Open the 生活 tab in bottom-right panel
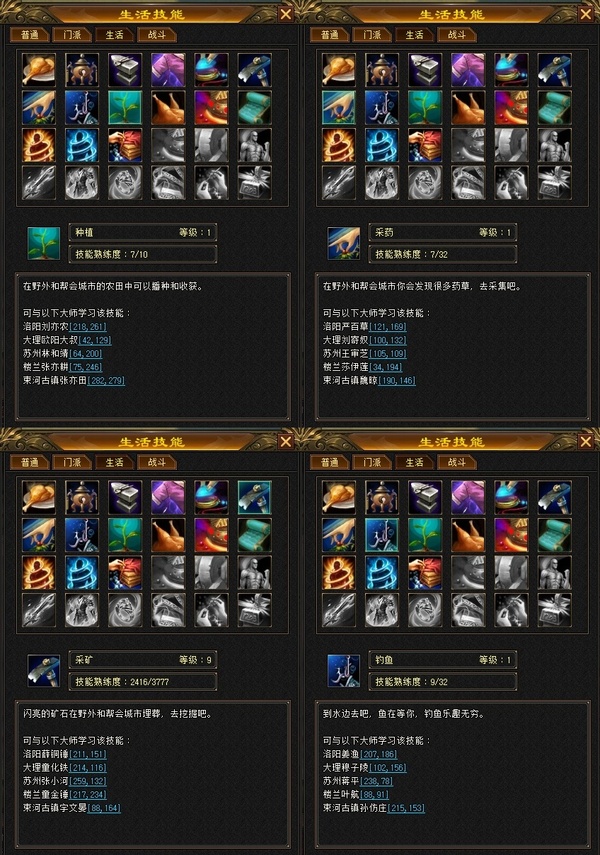This screenshot has width=600, height=855. tap(415, 462)
